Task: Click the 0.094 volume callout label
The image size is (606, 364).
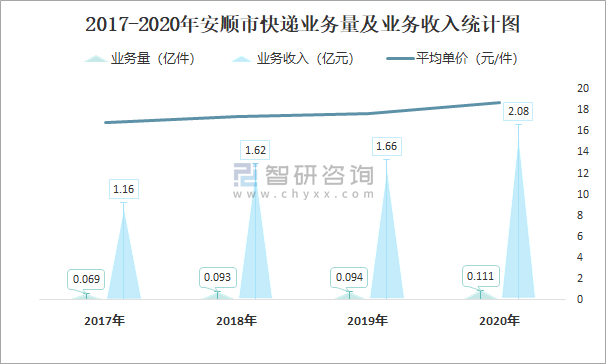Action: point(349,277)
